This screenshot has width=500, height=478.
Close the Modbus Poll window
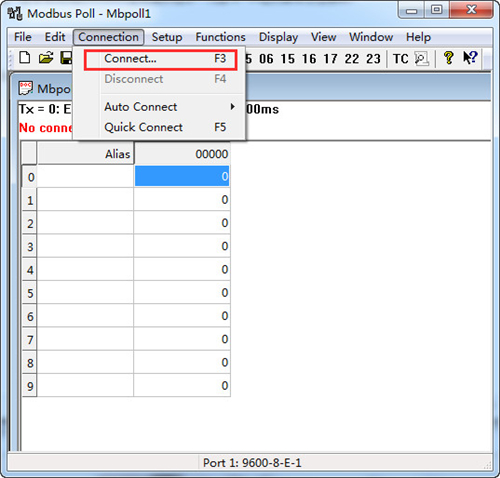pos(471,10)
